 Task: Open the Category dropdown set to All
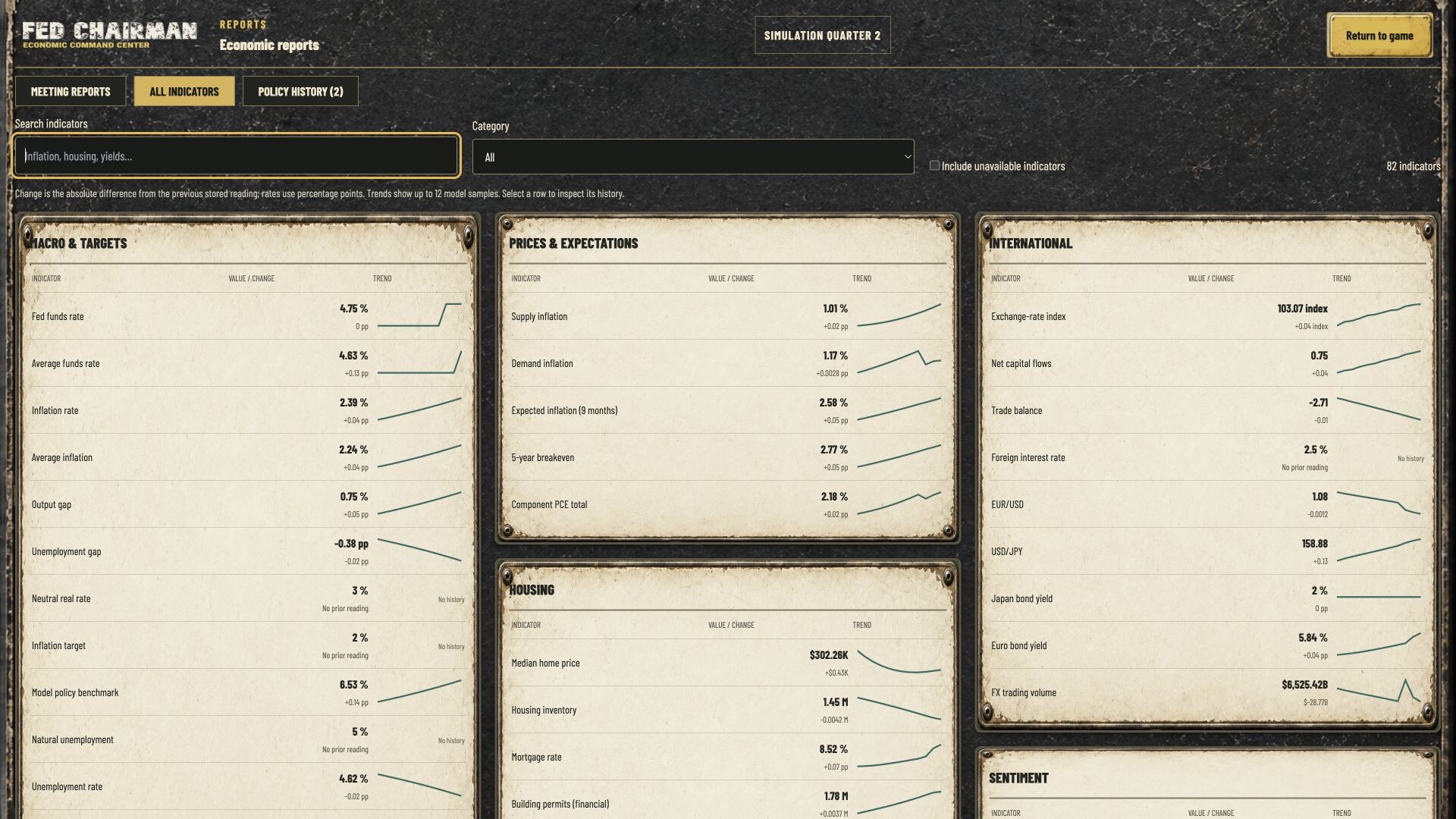(x=693, y=157)
